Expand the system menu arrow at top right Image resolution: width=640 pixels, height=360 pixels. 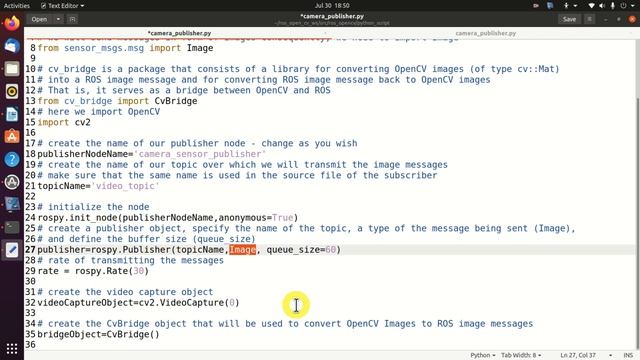click(x=632, y=6)
